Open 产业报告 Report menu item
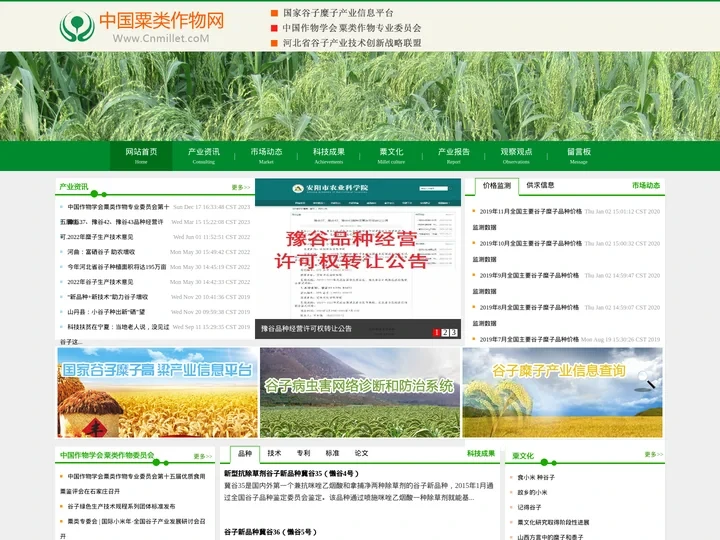Image resolution: width=720 pixels, height=540 pixels. pos(453,156)
